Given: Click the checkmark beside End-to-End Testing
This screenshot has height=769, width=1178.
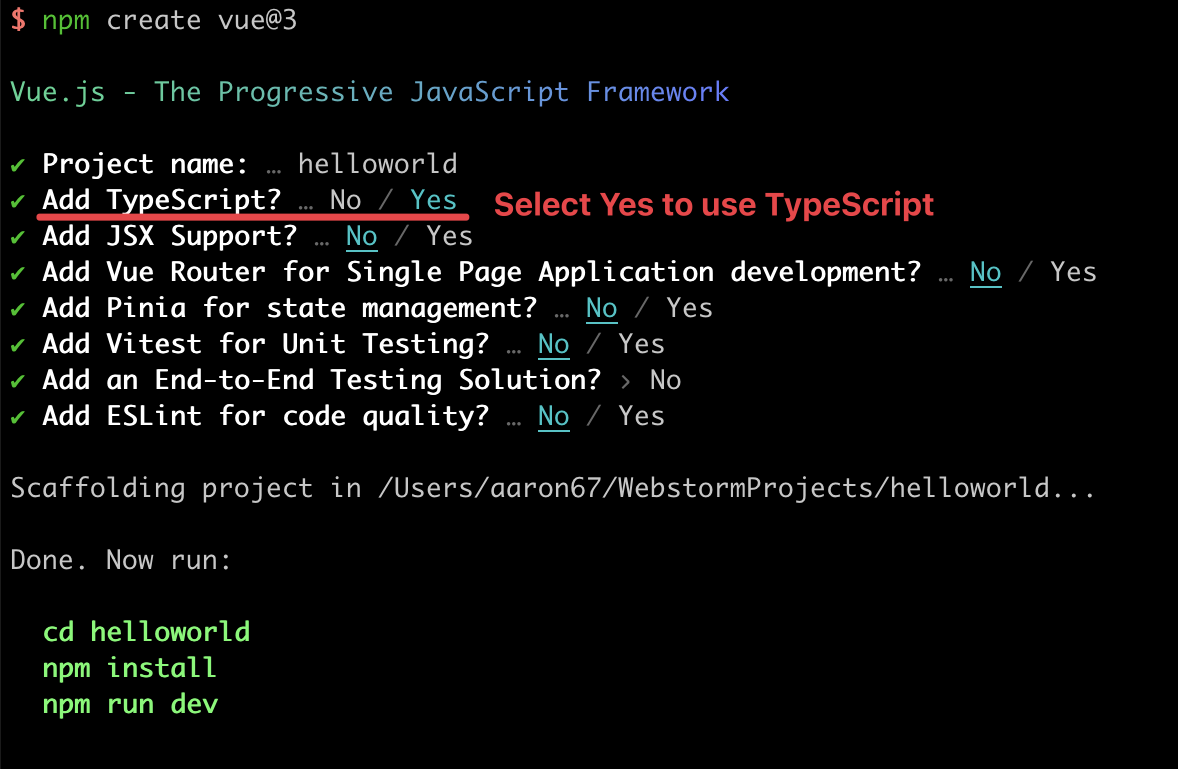Looking at the screenshot, I should 18,380.
